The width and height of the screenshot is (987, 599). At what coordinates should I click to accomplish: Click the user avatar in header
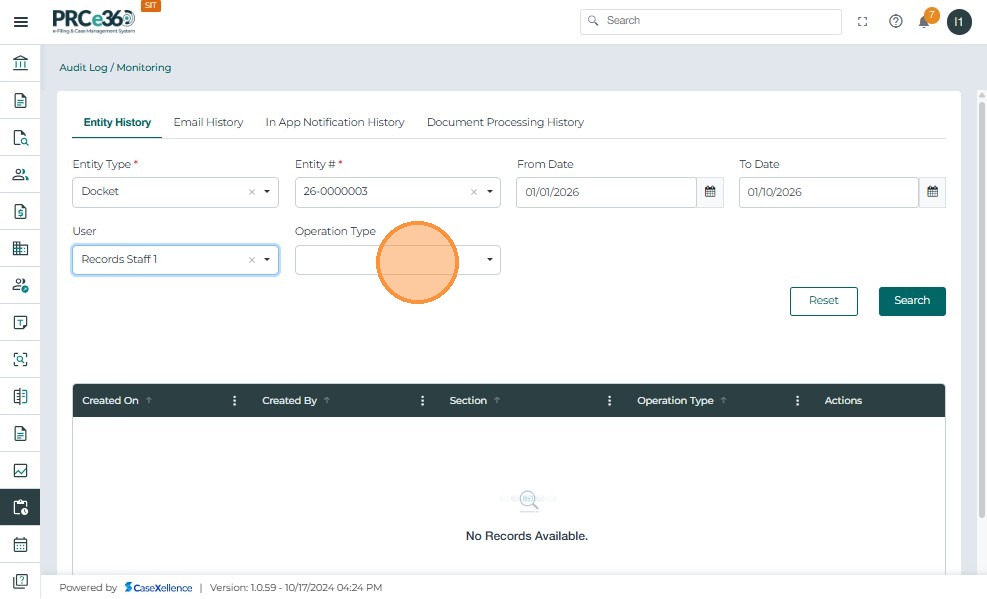[x=959, y=22]
